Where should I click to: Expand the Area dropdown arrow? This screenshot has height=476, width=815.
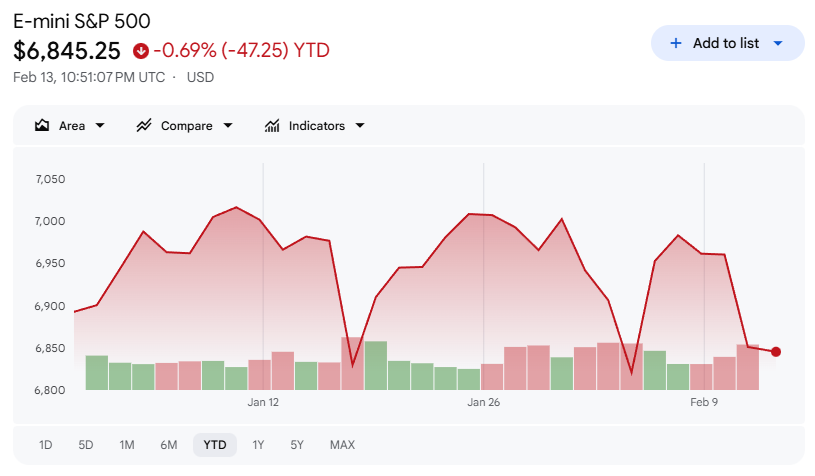(100, 126)
